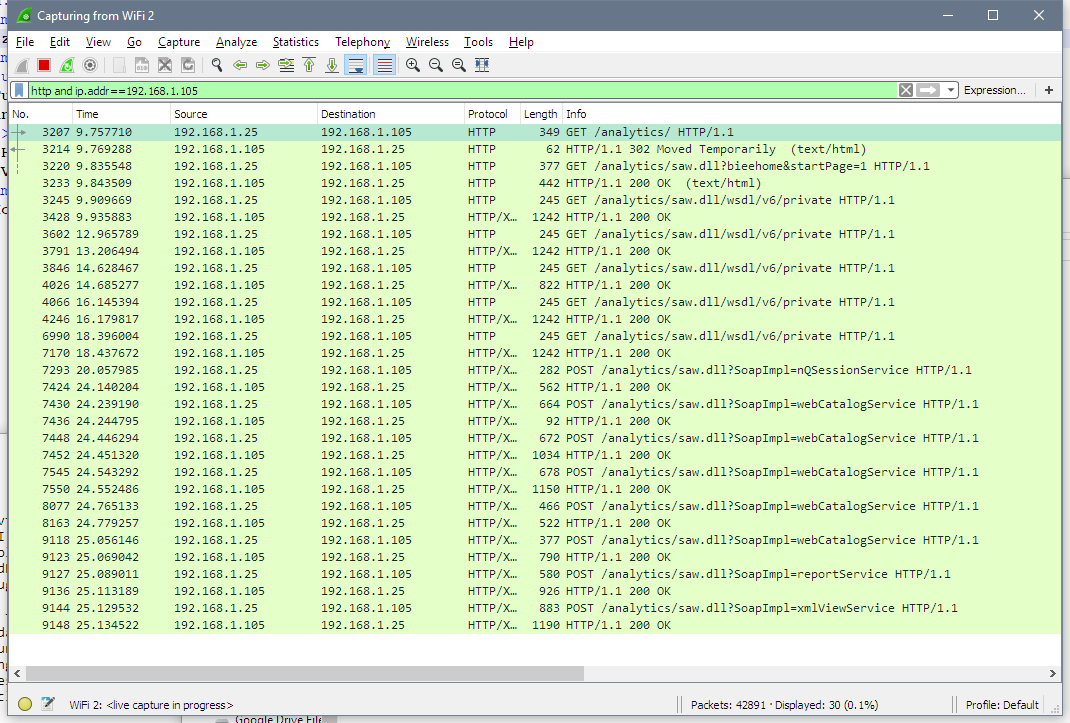The width and height of the screenshot is (1070, 723).
Task: Open the Analyze menu
Action: click(x=236, y=42)
